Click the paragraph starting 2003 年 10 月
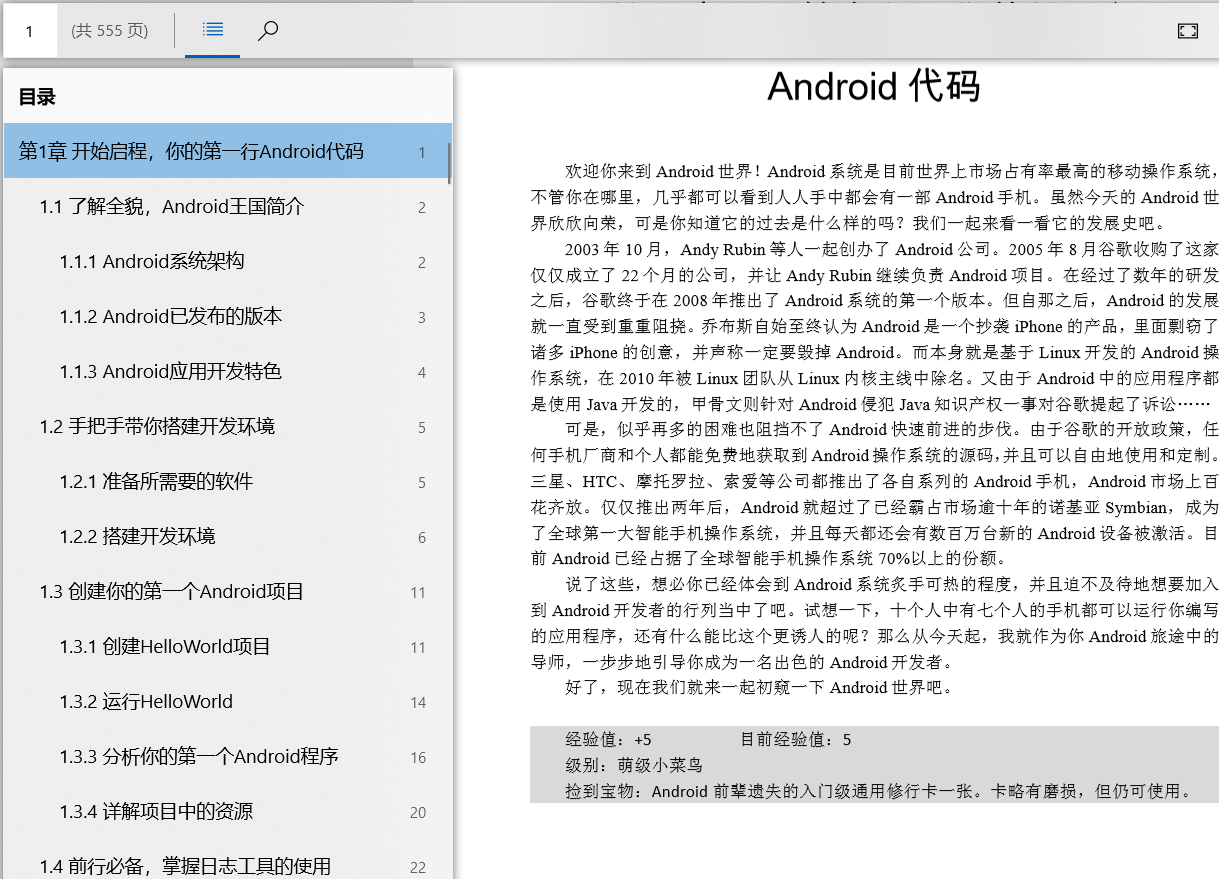The height and width of the screenshot is (879, 1219). tap(875, 327)
